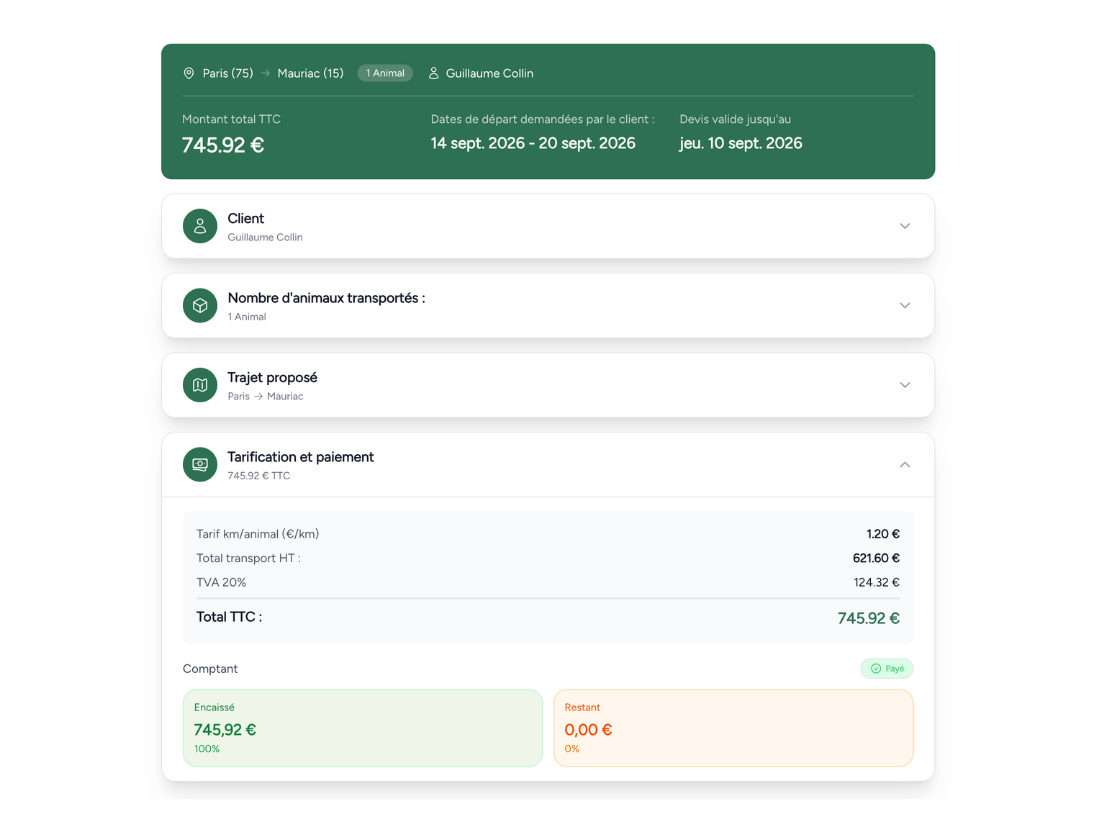Click the Devis valide jusqu'au label
This screenshot has height=822, width=1119.
735,119
